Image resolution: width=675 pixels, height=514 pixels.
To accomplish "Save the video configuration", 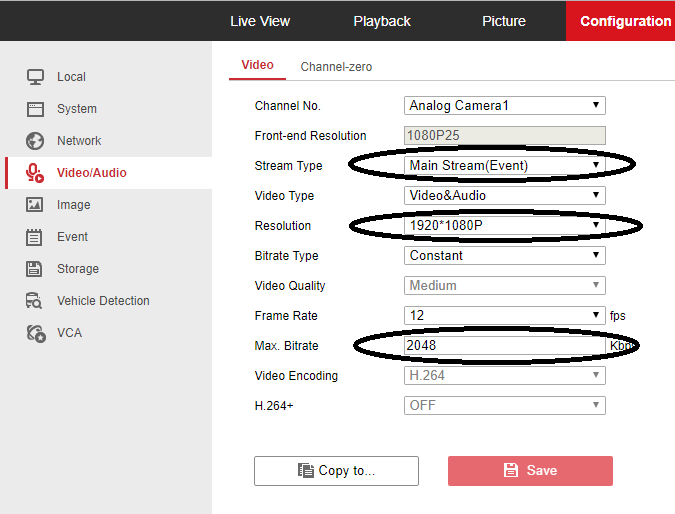I will coord(530,471).
